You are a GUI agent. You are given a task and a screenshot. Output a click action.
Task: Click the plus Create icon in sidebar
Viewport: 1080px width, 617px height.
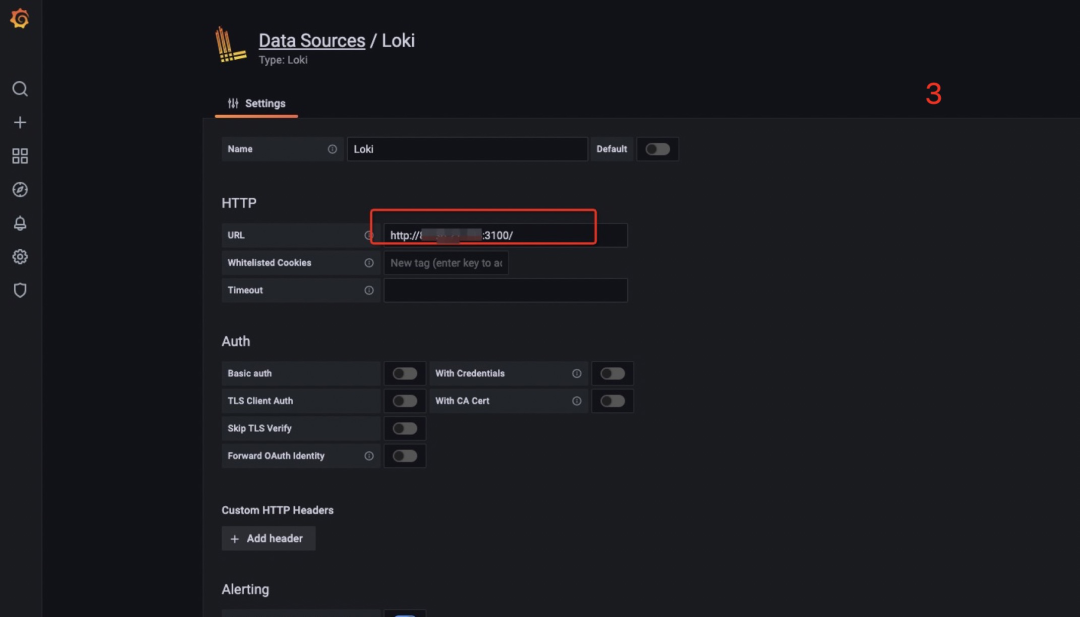coord(20,122)
